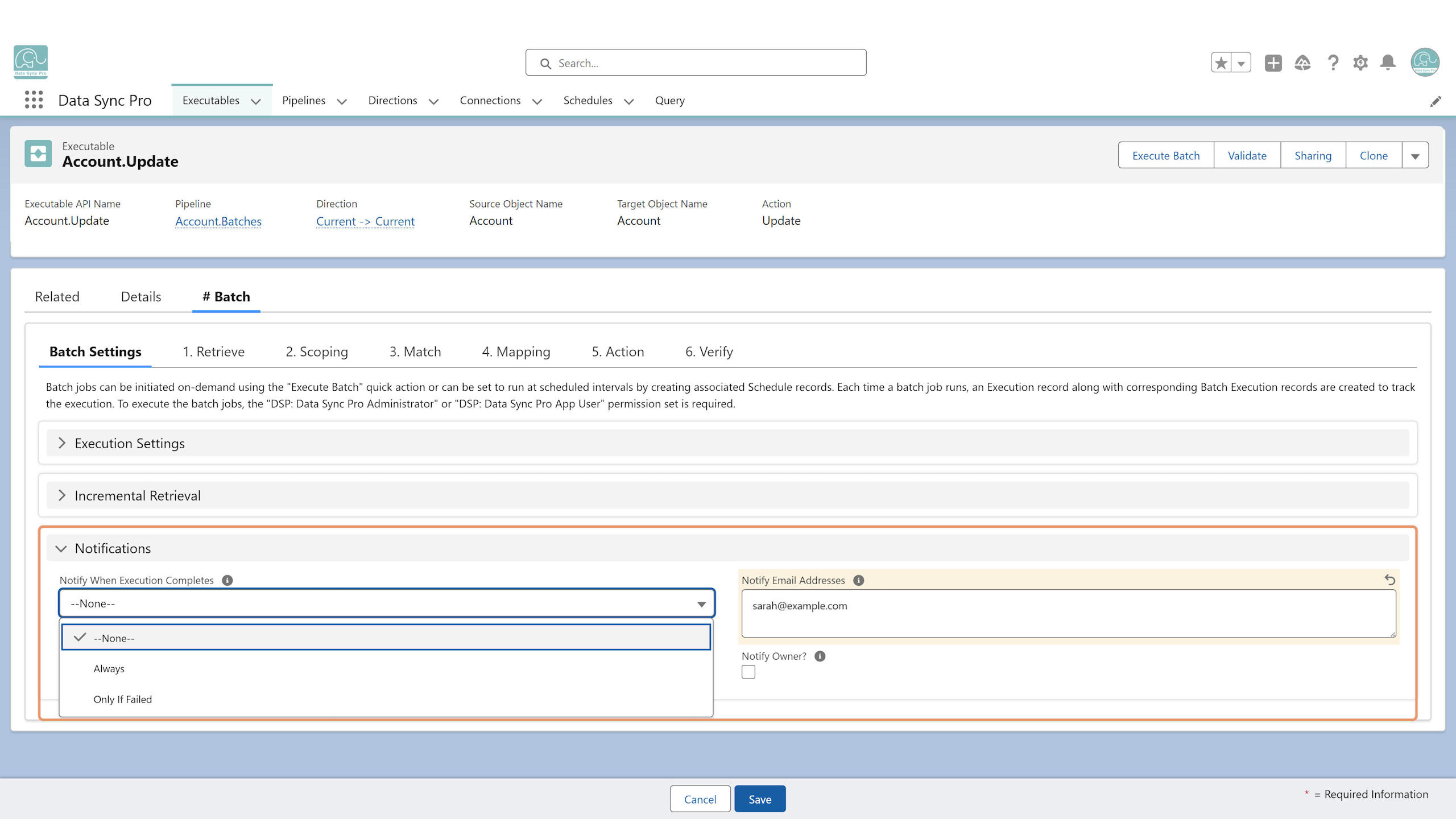Click the undo icon for Notify Email Addresses
The height and width of the screenshot is (819, 1456).
pos(1389,580)
